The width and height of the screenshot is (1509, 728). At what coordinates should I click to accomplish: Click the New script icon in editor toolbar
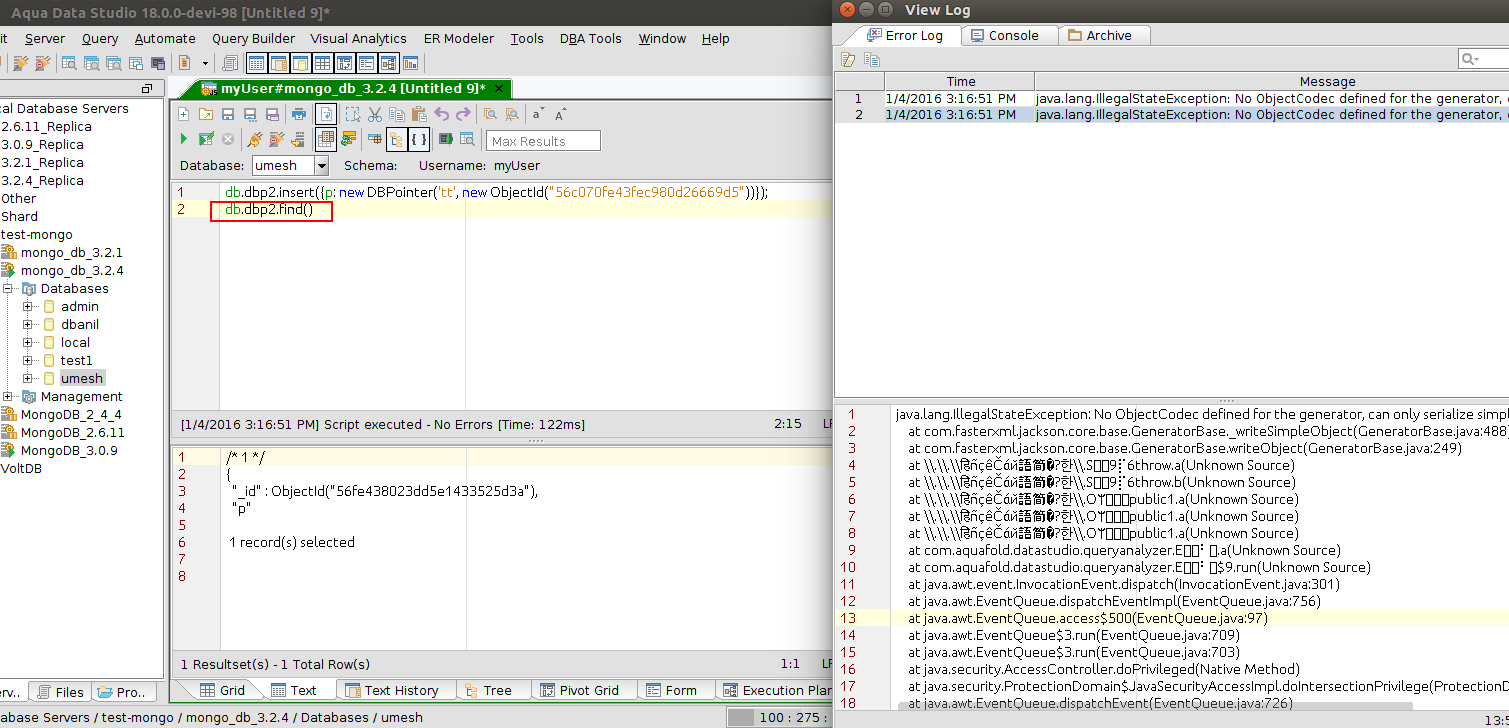click(x=185, y=115)
